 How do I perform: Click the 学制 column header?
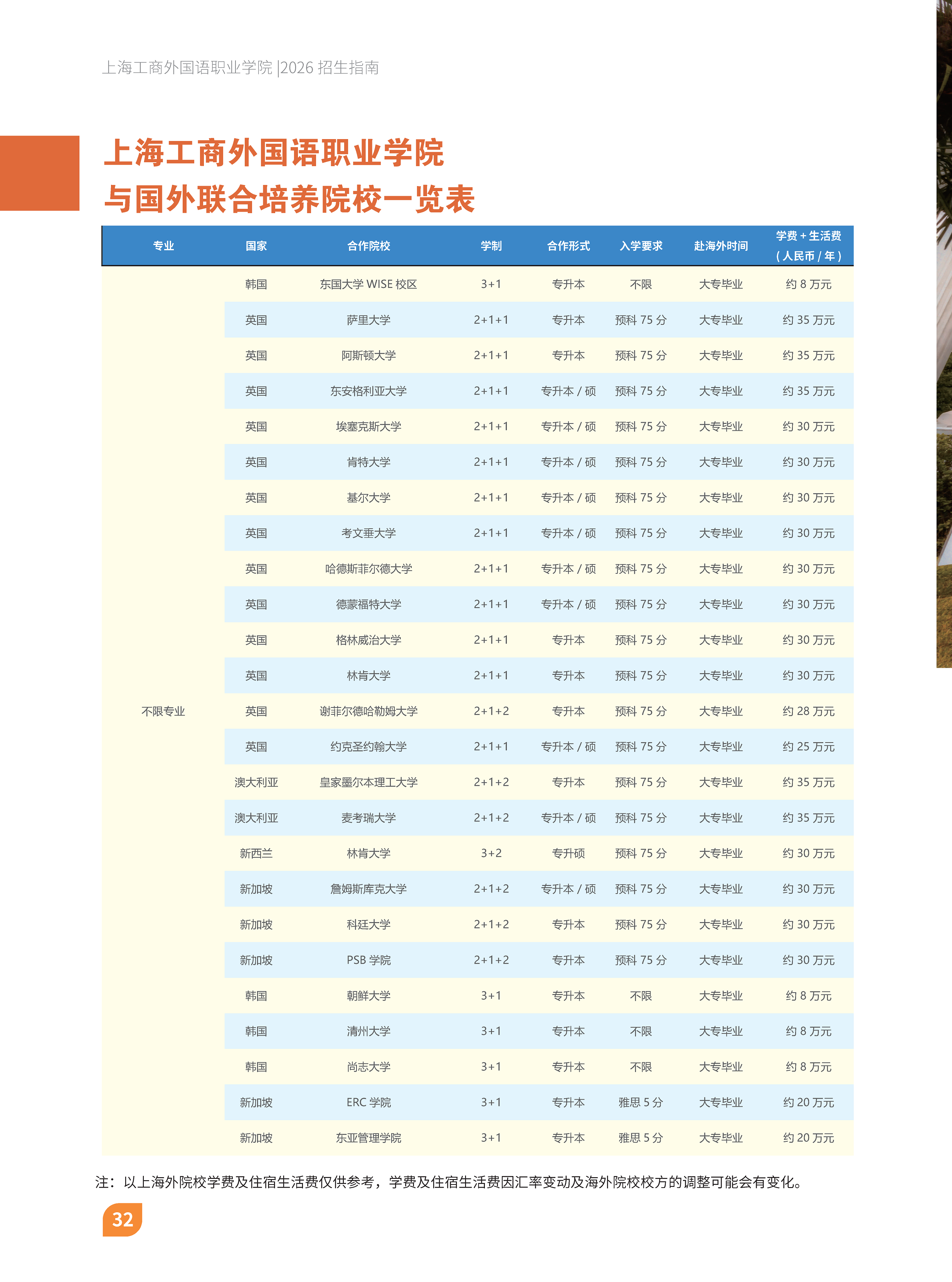point(491,246)
